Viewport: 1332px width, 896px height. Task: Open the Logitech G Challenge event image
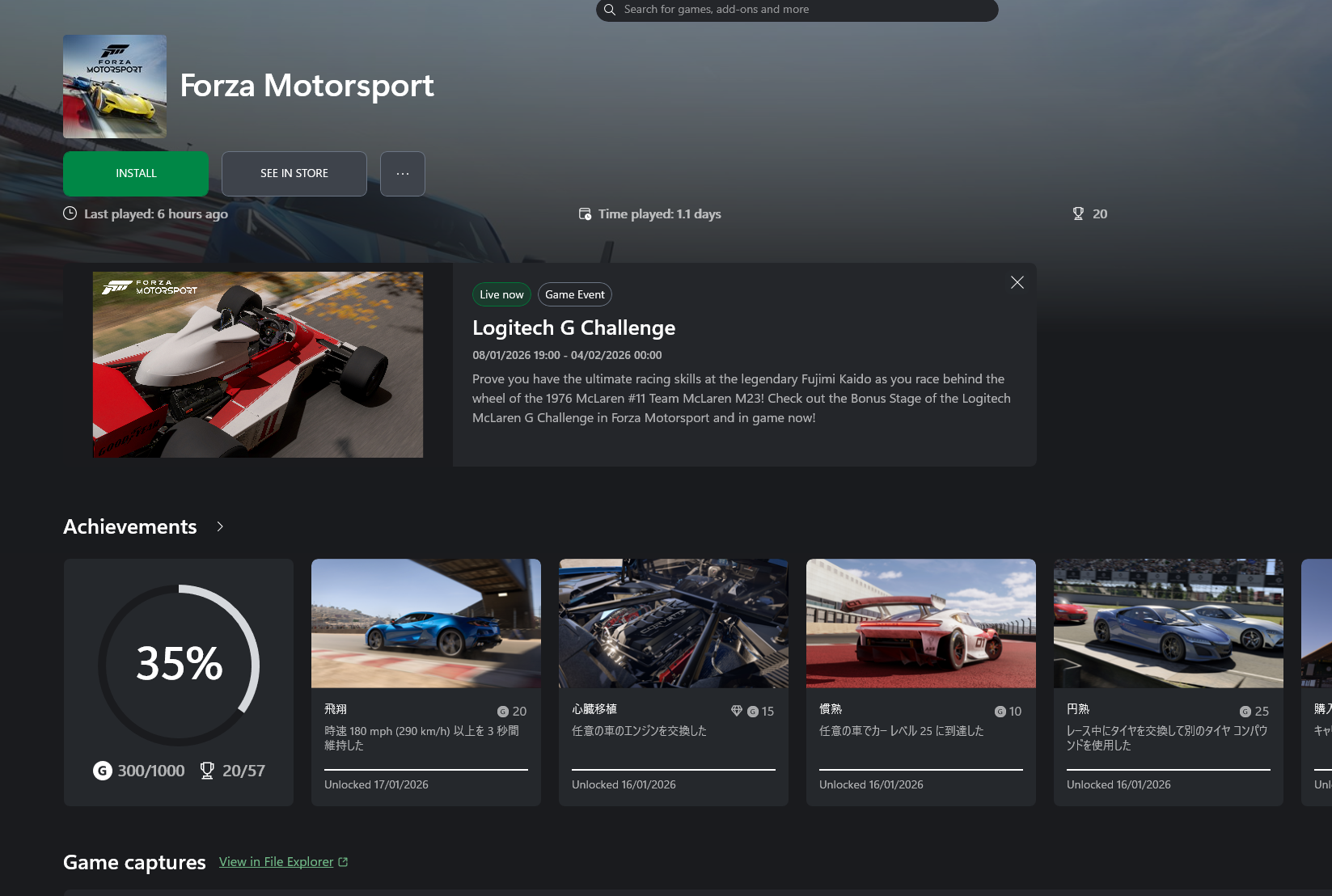(258, 365)
